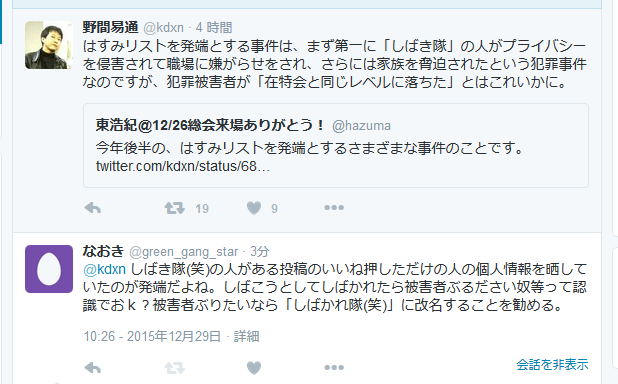618x384 pixels.
Task: Open more options on なおき's tweet
Action: click(x=334, y=367)
